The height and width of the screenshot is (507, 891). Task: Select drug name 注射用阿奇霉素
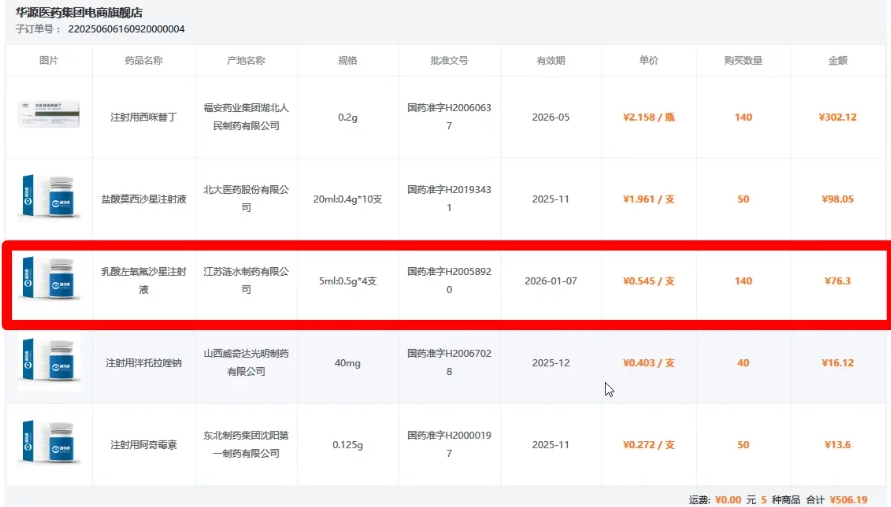pos(144,444)
